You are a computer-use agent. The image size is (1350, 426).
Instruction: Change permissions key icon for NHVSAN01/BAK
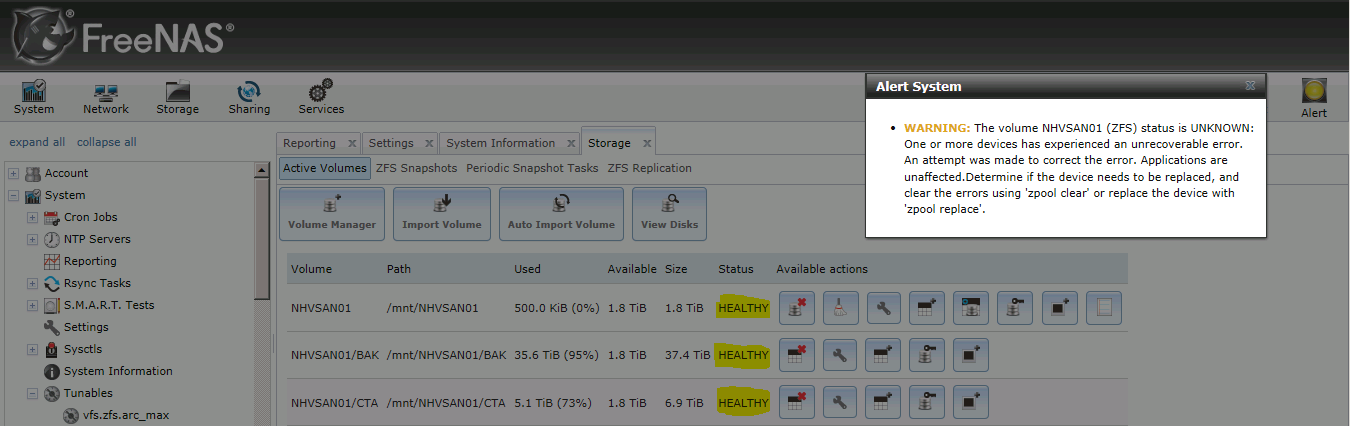coord(927,355)
